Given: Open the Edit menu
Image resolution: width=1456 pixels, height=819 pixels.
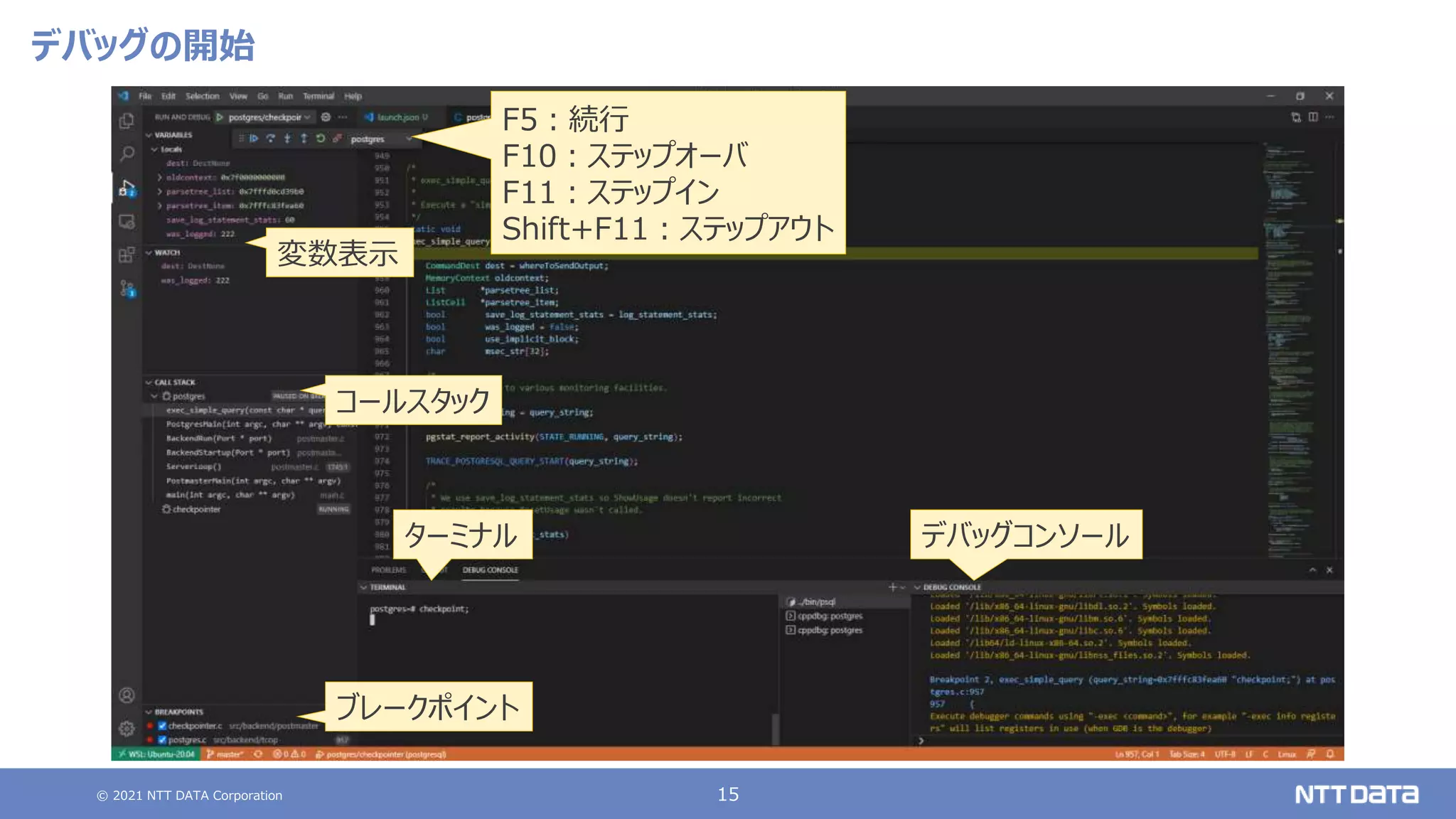Looking at the screenshot, I should point(168,96).
